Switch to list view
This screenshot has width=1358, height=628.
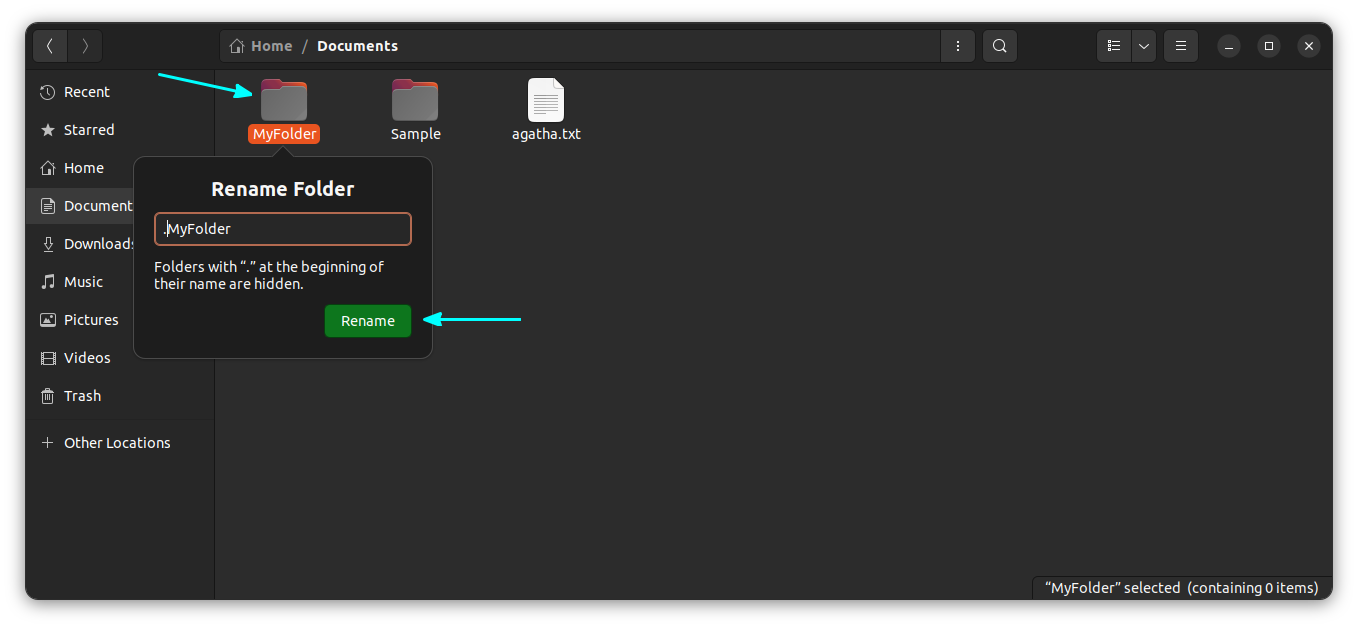click(1113, 45)
